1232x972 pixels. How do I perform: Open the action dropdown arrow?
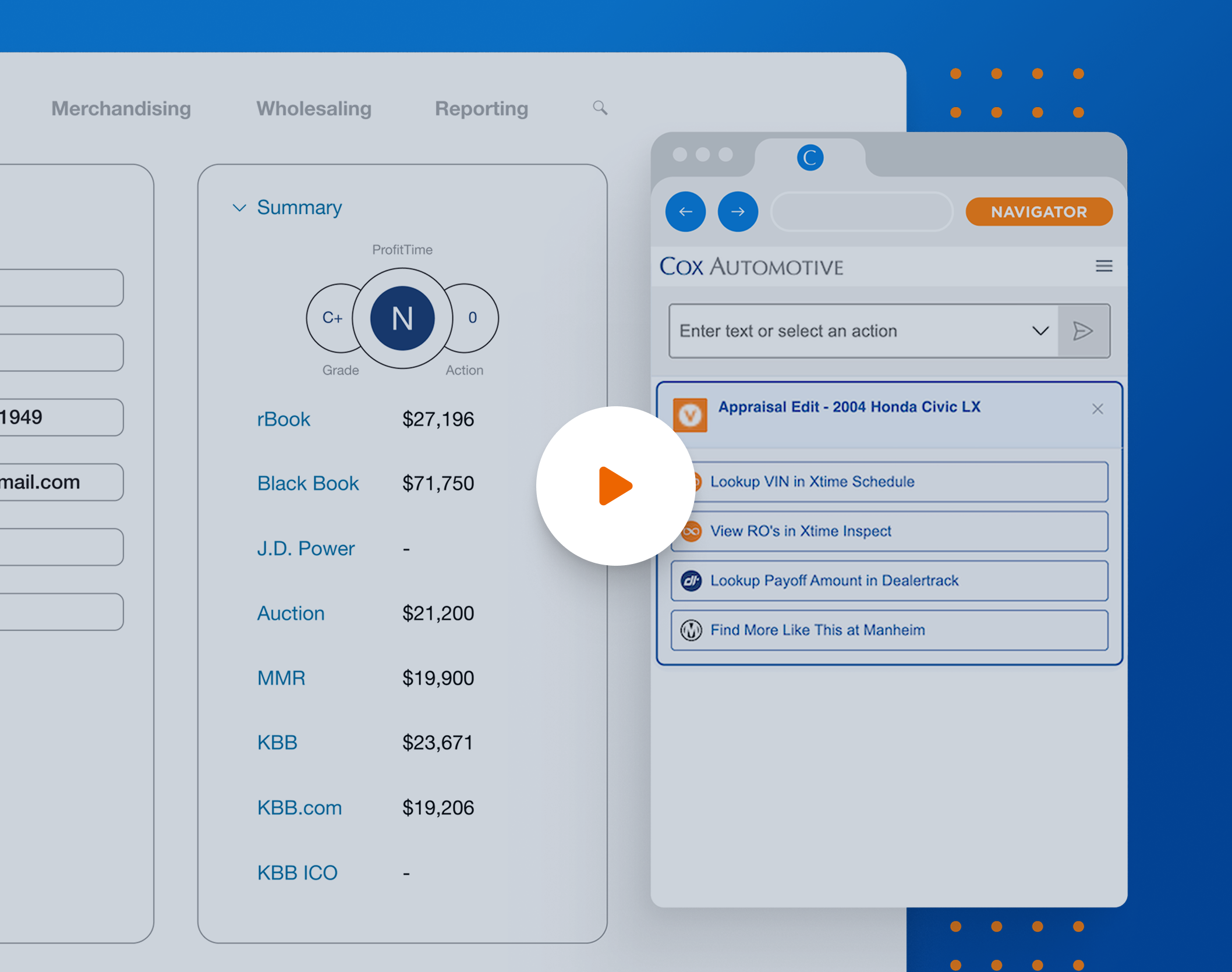[x=1040, y=331]
